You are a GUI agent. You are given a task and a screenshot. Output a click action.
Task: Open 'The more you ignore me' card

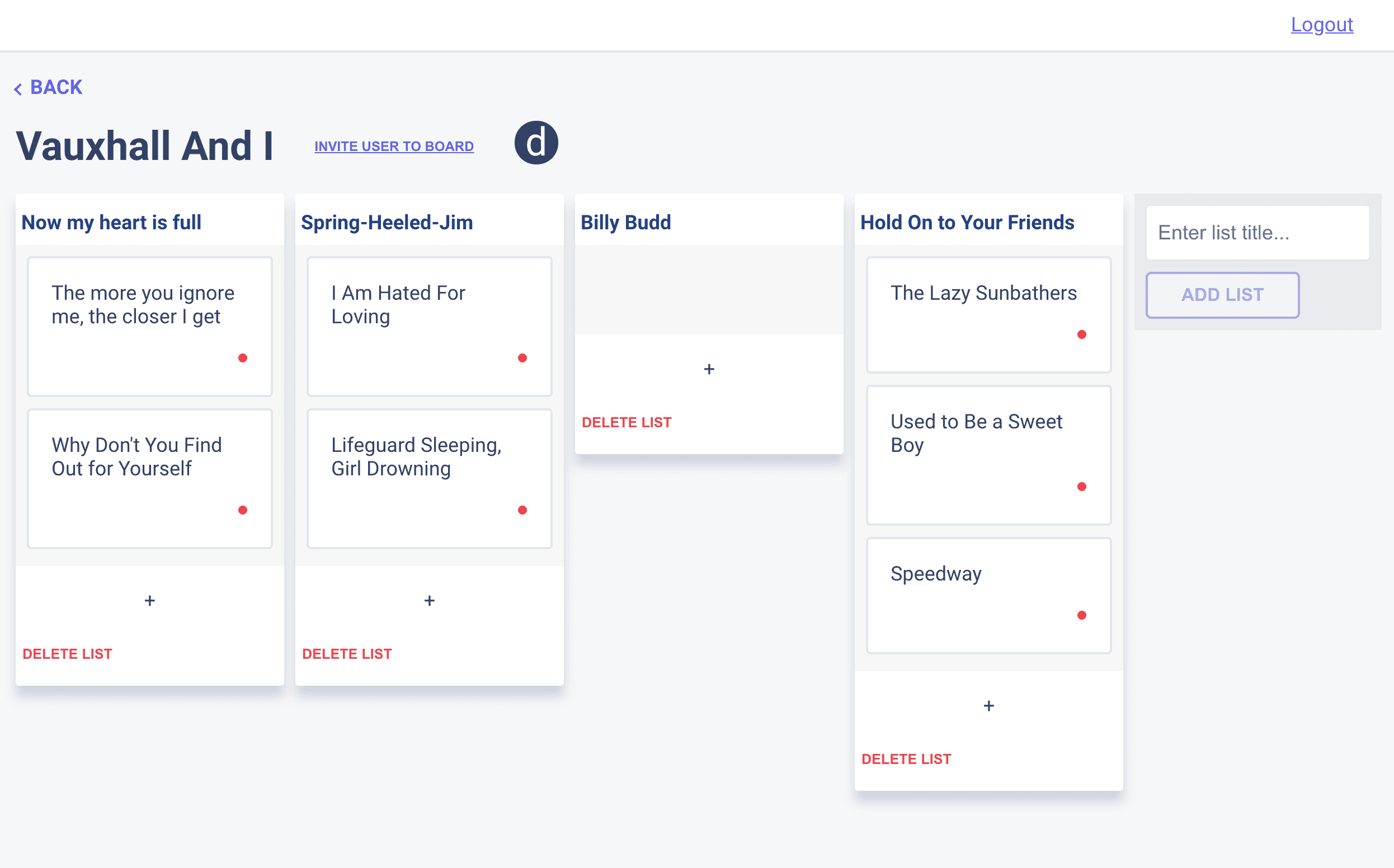coord(150,327)
